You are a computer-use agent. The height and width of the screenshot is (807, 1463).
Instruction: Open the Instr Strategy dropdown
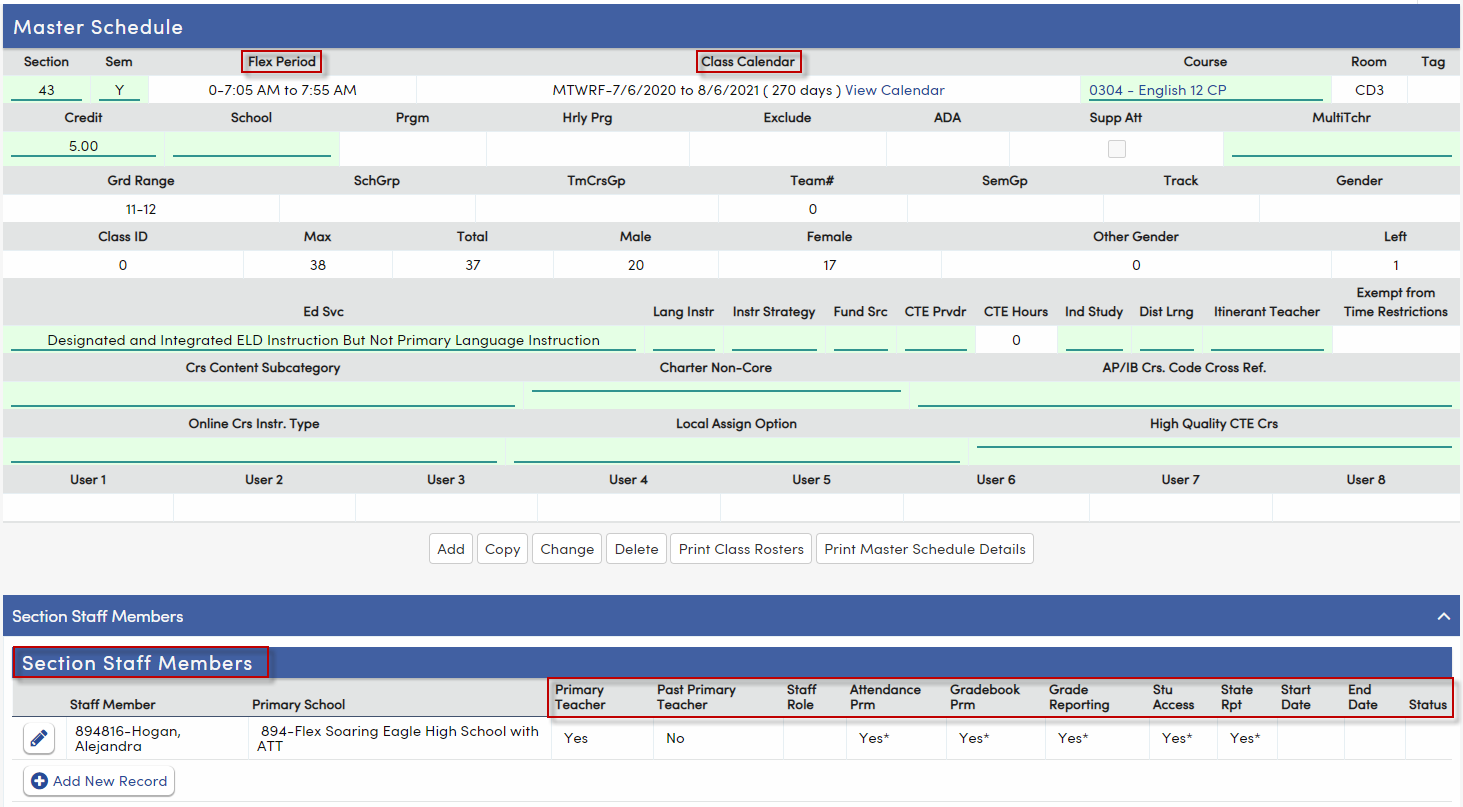[x=774, y=340]
